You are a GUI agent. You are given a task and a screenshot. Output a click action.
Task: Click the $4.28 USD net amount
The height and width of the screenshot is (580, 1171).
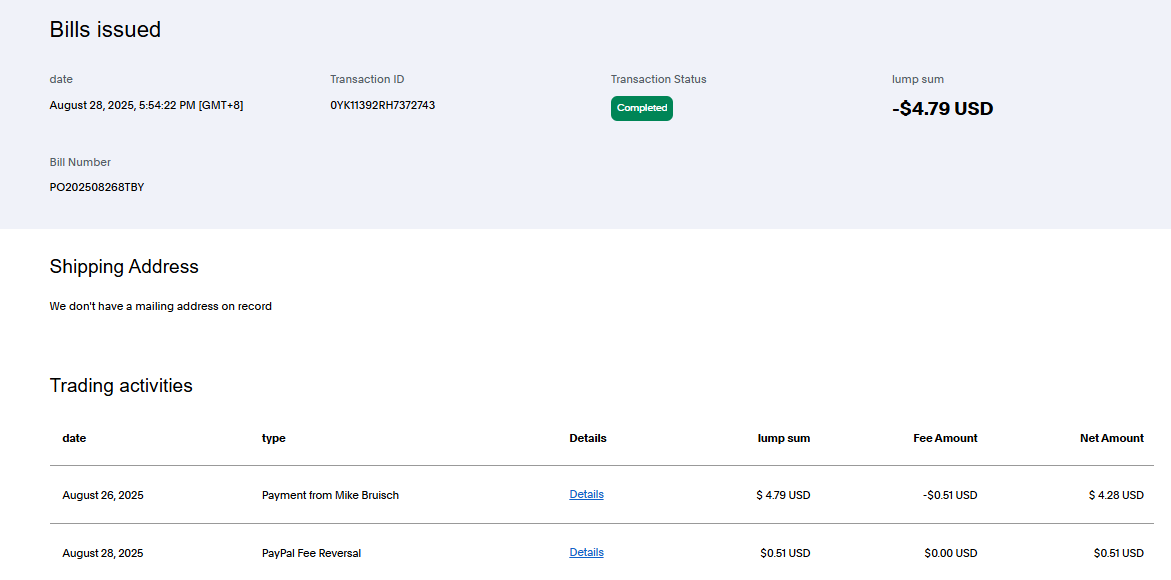(x=1116, y=495)
